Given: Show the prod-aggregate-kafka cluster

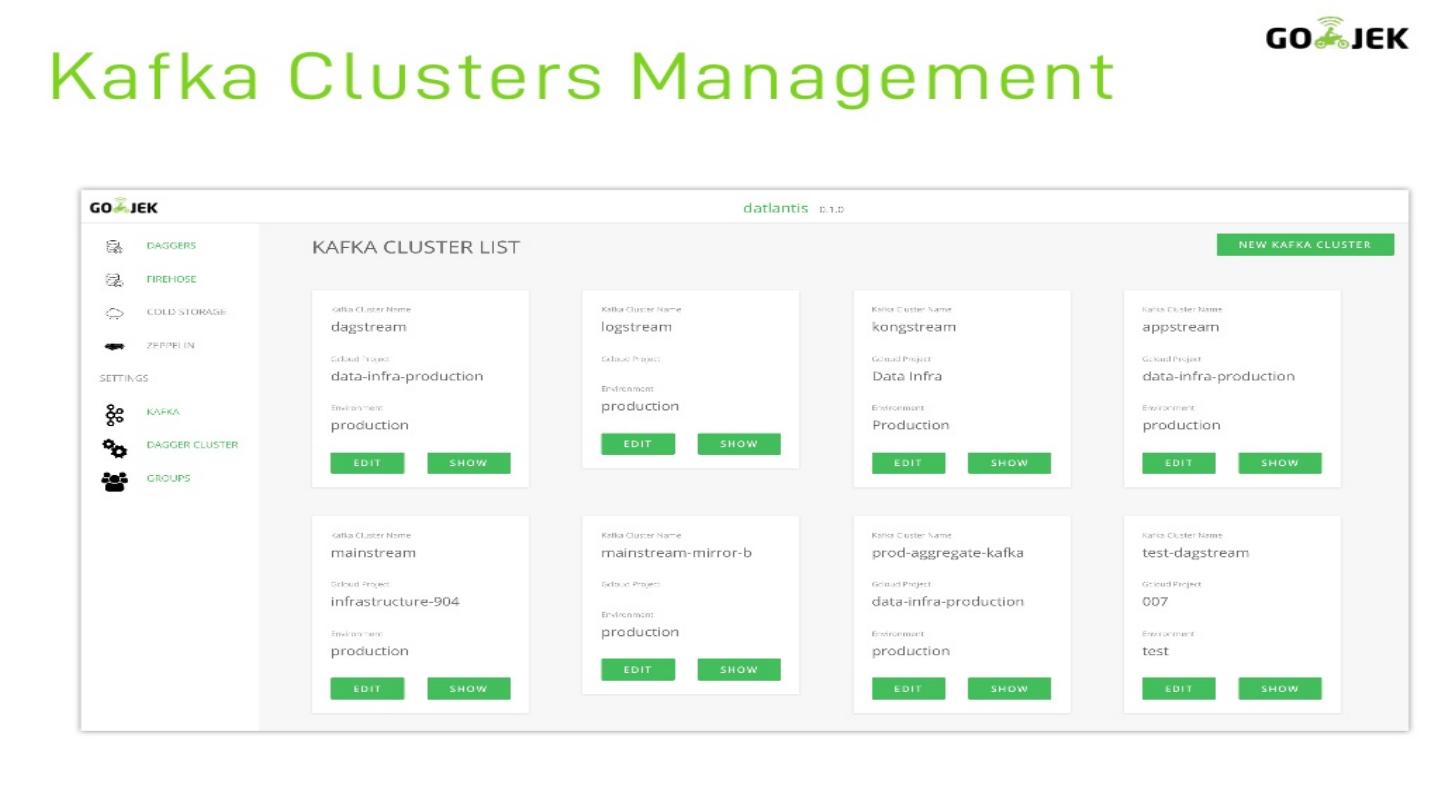Looking at the screenshot, I should coord(1009,689).
